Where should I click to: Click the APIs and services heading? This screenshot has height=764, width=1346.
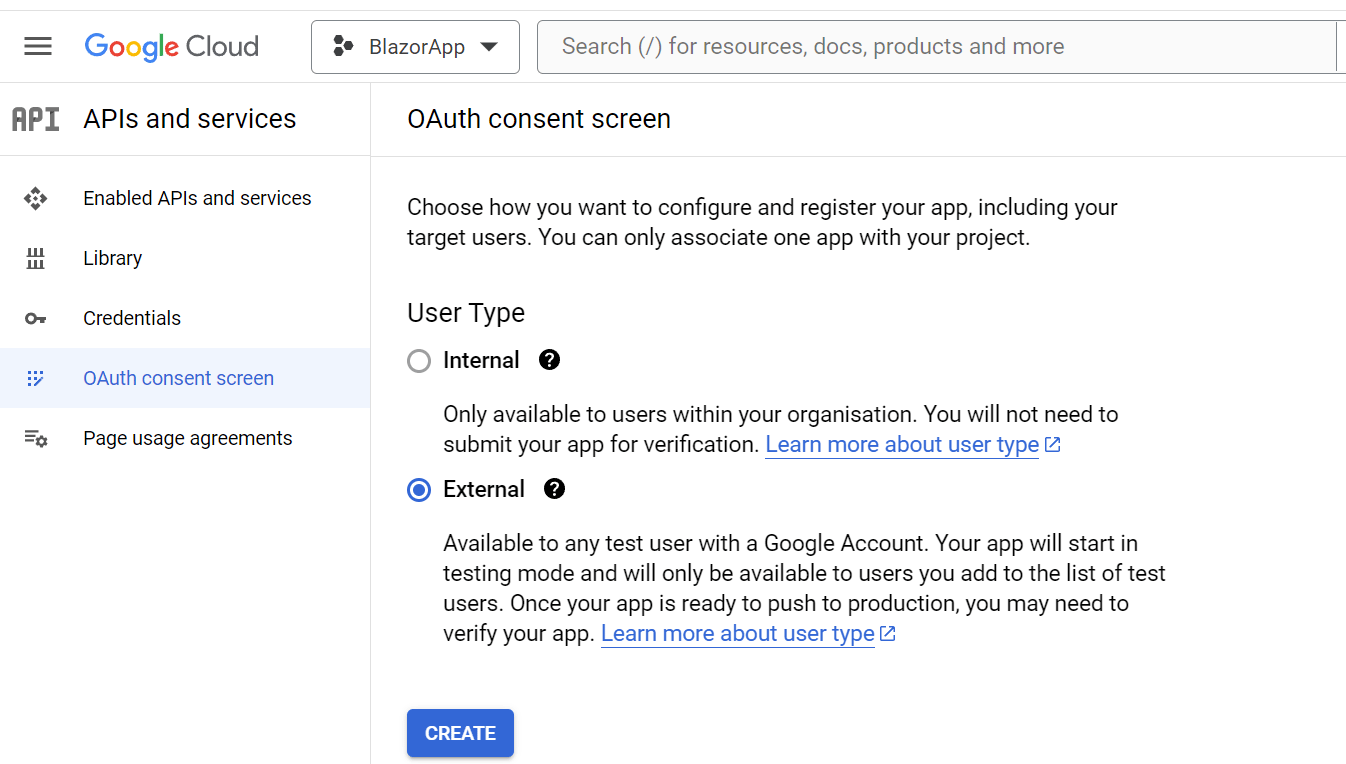[190, 119]
